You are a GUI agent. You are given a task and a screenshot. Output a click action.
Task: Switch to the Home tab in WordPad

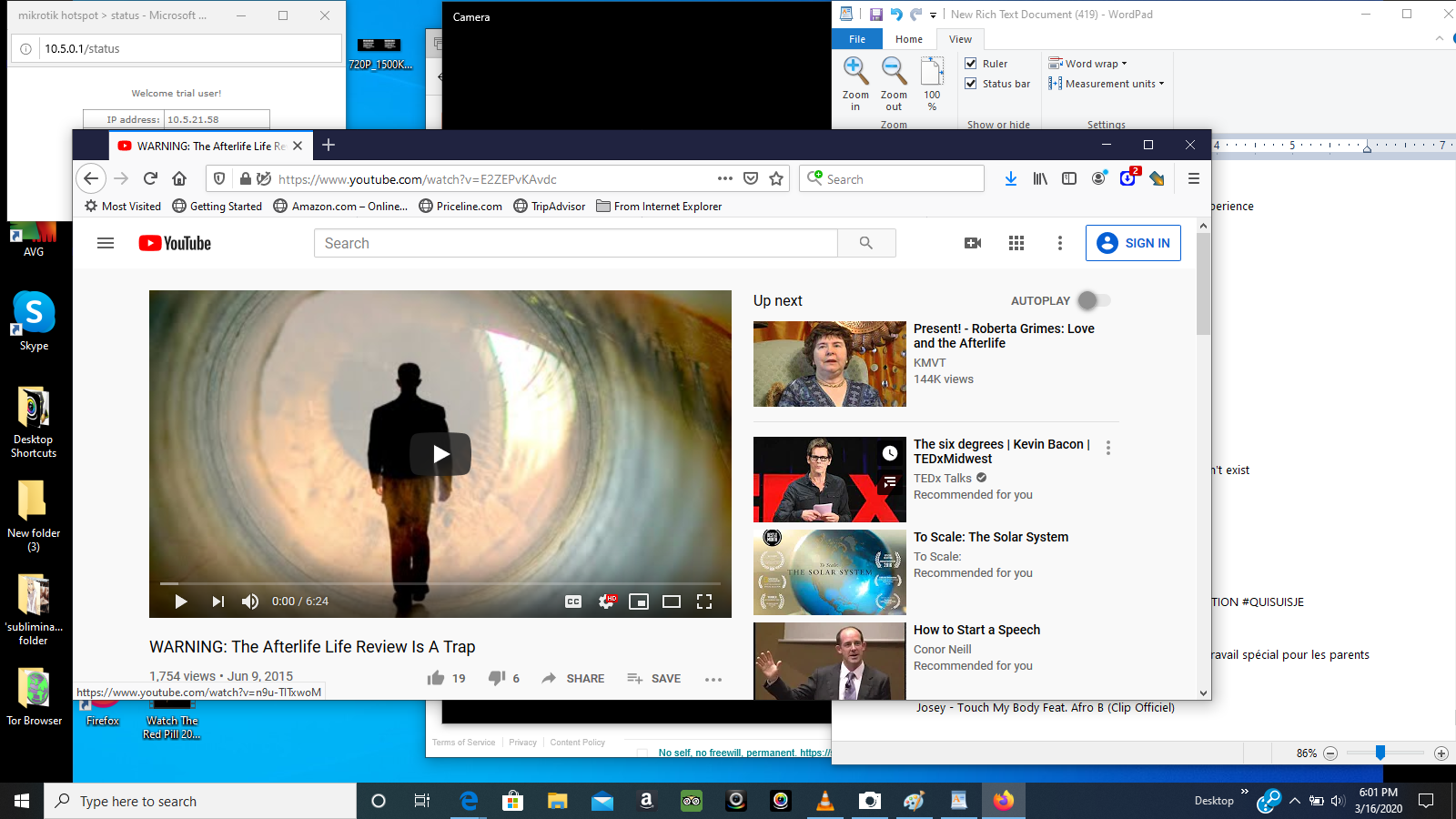click(x=909, y=39)
